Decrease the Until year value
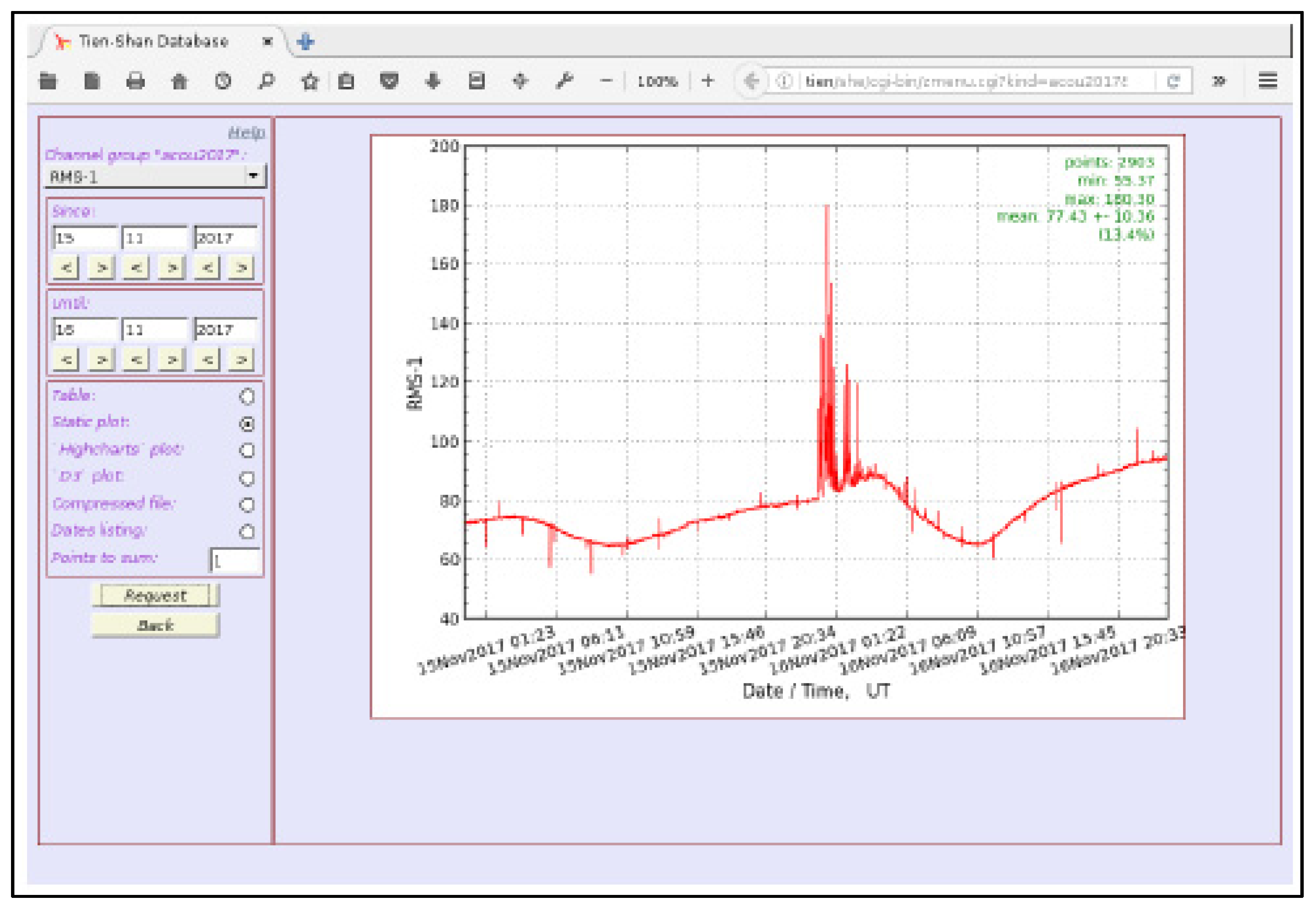Image resolution: width=1316 pixels, height=911 pixels. [x=207, y=359]
